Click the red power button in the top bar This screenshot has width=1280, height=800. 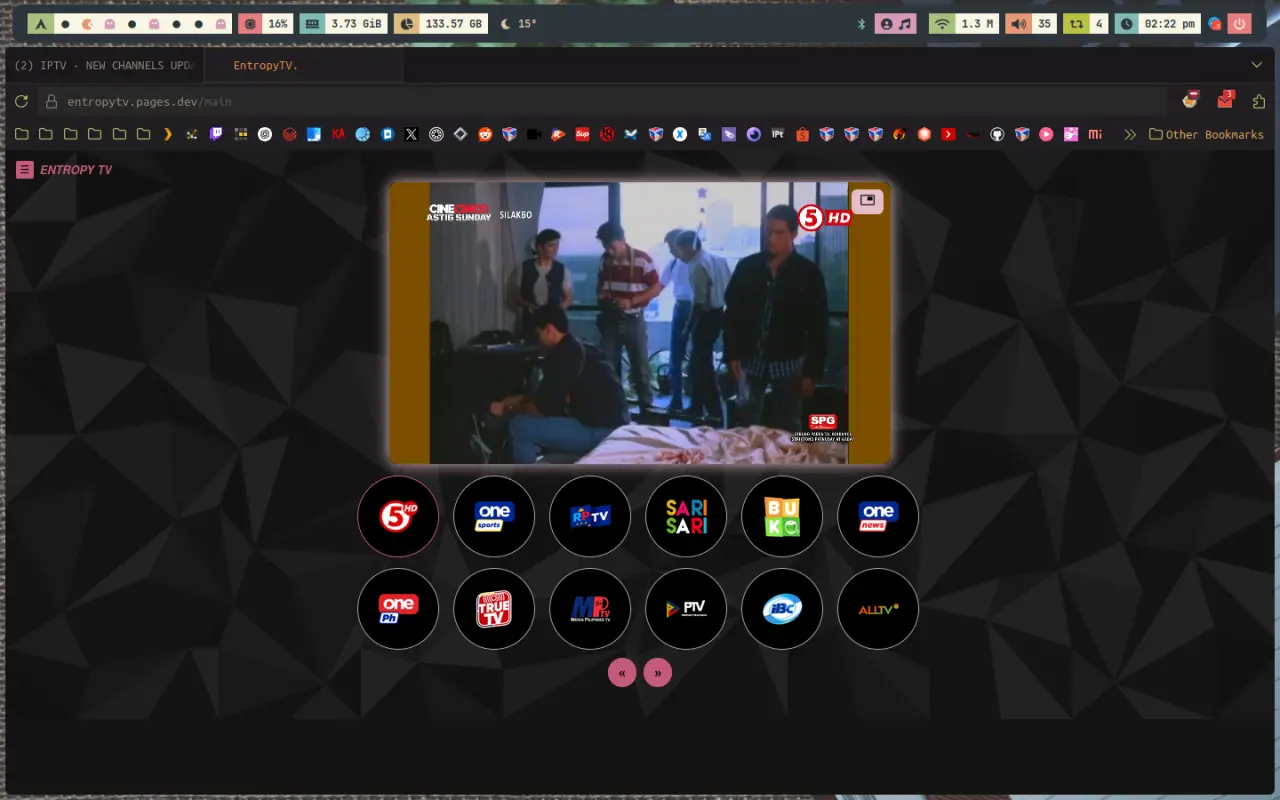point(1240,23)
